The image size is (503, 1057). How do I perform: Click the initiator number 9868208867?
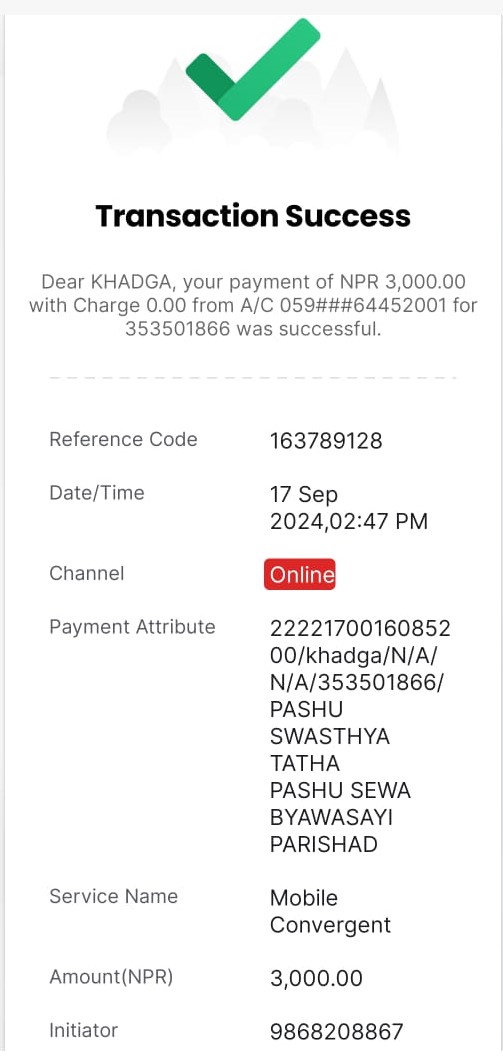336,1032
